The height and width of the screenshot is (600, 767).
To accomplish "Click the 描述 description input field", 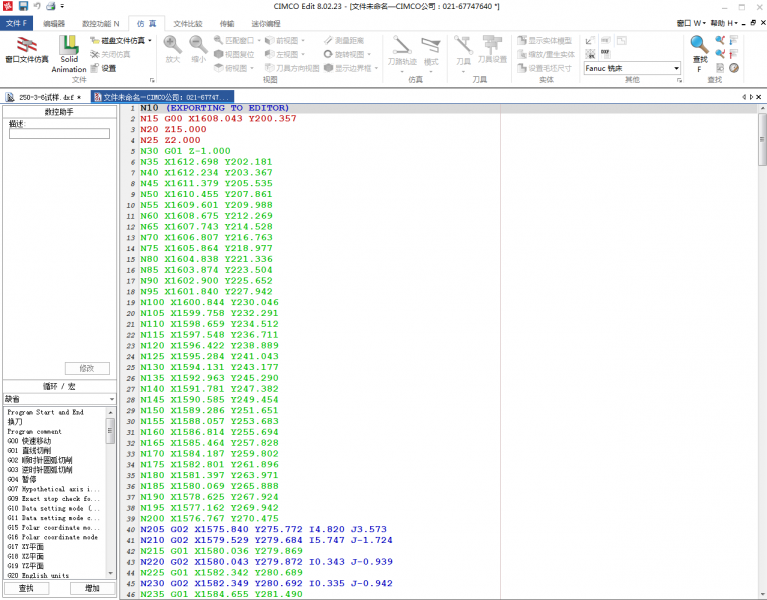I will 59,133.
